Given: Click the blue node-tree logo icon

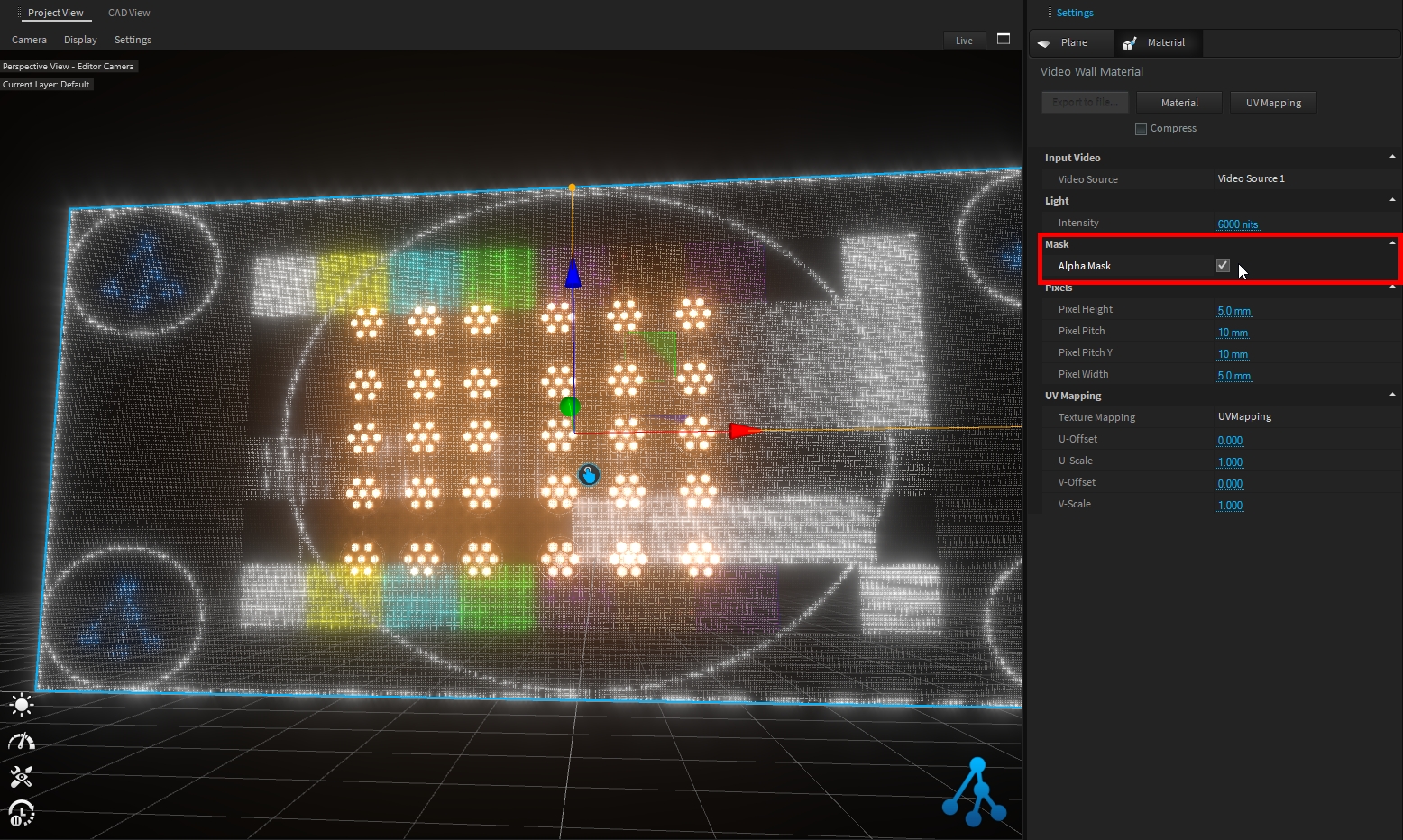Looking at the screenshot, I should [974, 793].
